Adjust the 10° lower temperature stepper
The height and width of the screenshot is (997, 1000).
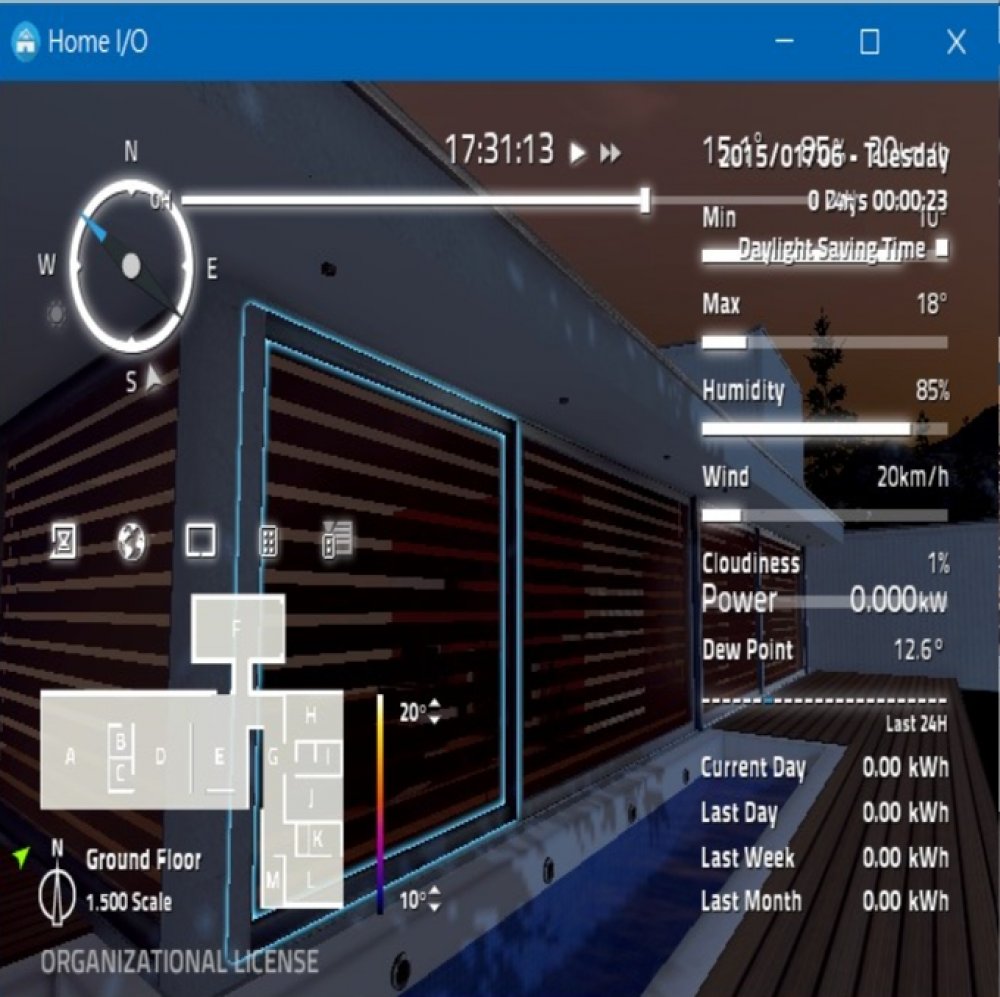coord(434,900)
